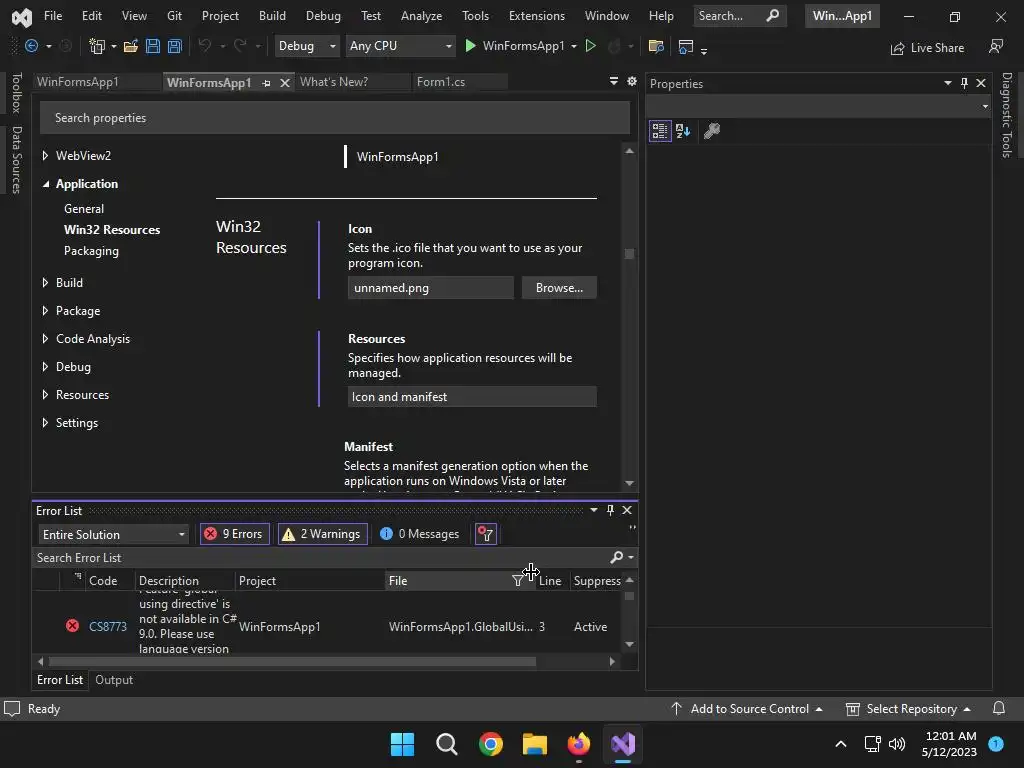Click the Undo arrow icon
The image size is (1024, 768).
pos(204,46)
